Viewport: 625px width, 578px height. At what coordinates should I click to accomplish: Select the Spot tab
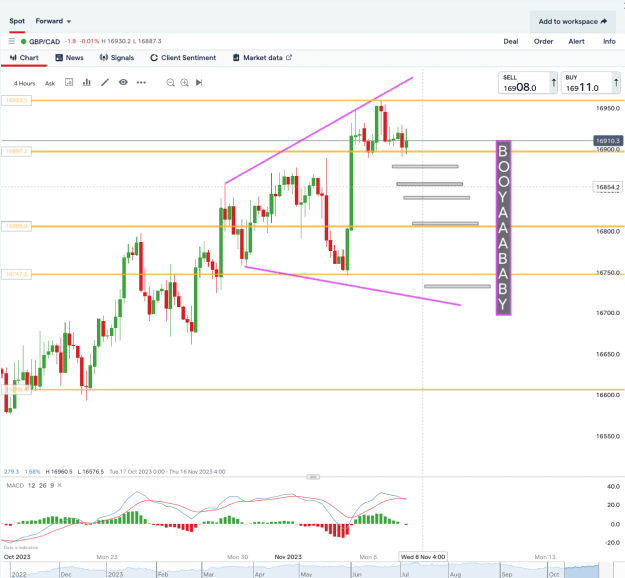[x=17, y=21]
